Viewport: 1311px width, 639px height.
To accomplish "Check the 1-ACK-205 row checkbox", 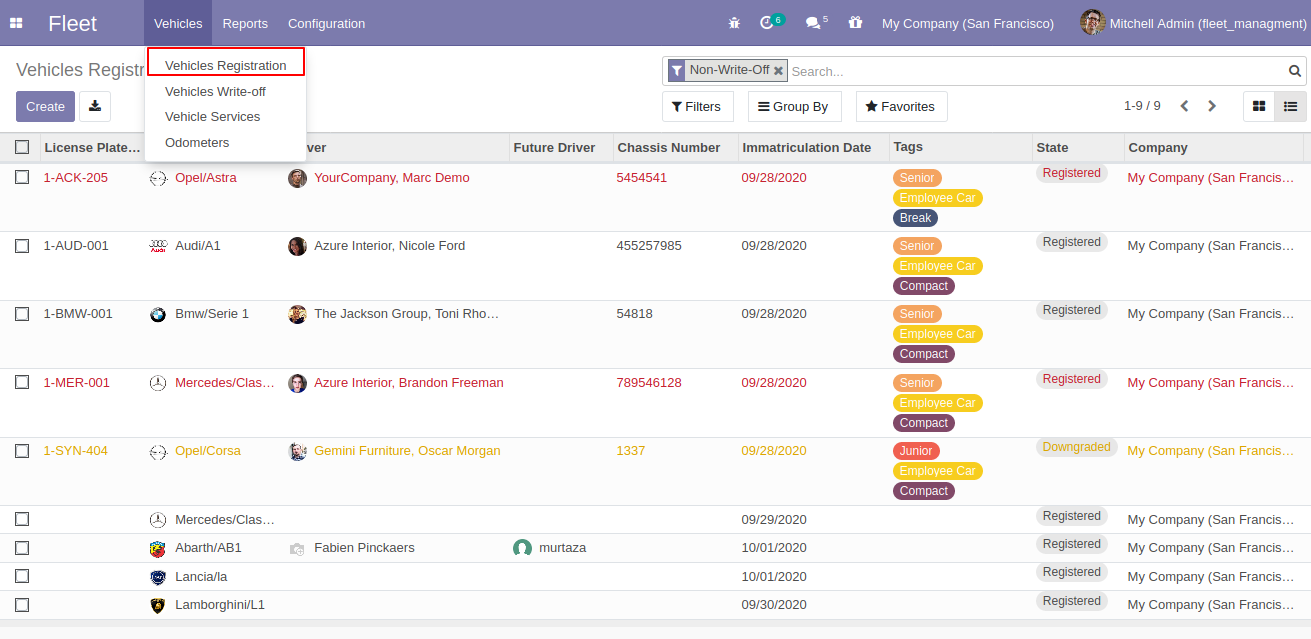I will click(x=22, y=177).
